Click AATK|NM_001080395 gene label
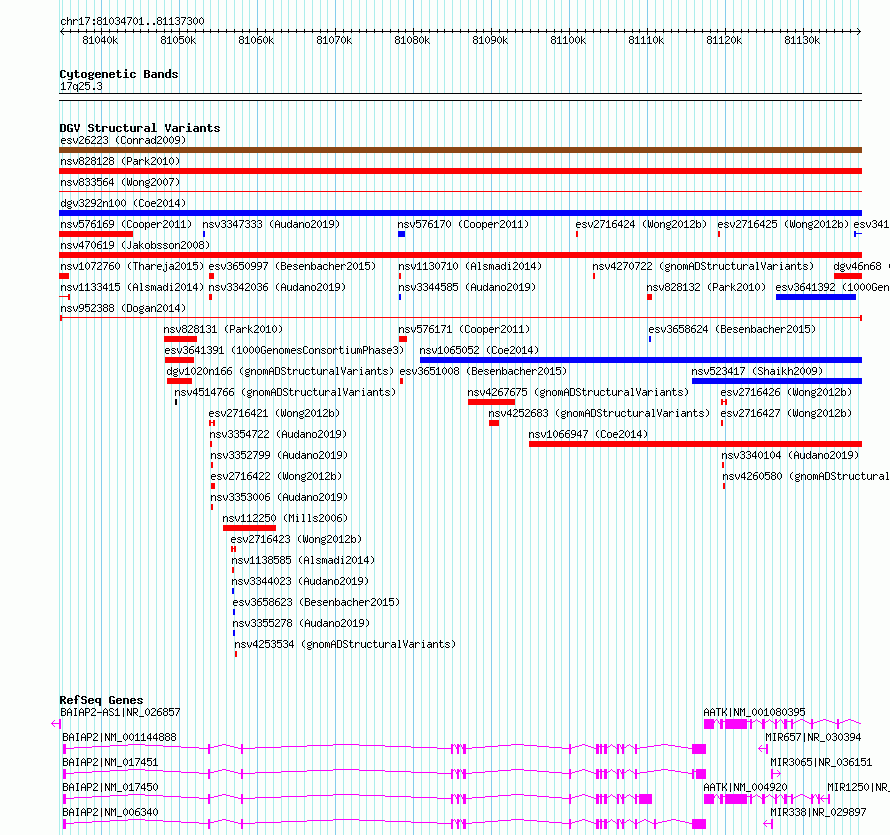Screen dimensions: 890x835 [754, 712]
